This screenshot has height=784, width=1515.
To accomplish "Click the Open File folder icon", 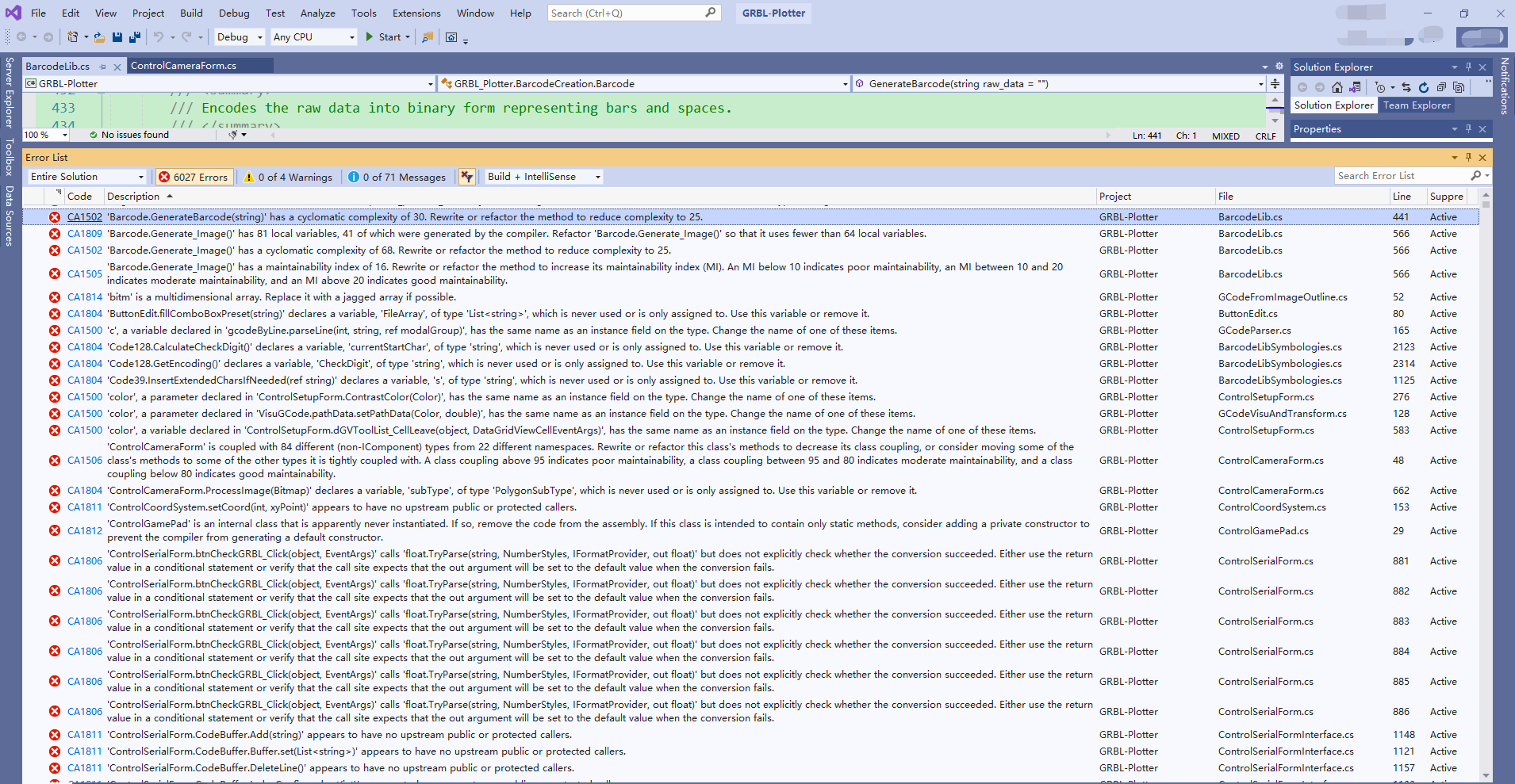I will coord(99,37).
